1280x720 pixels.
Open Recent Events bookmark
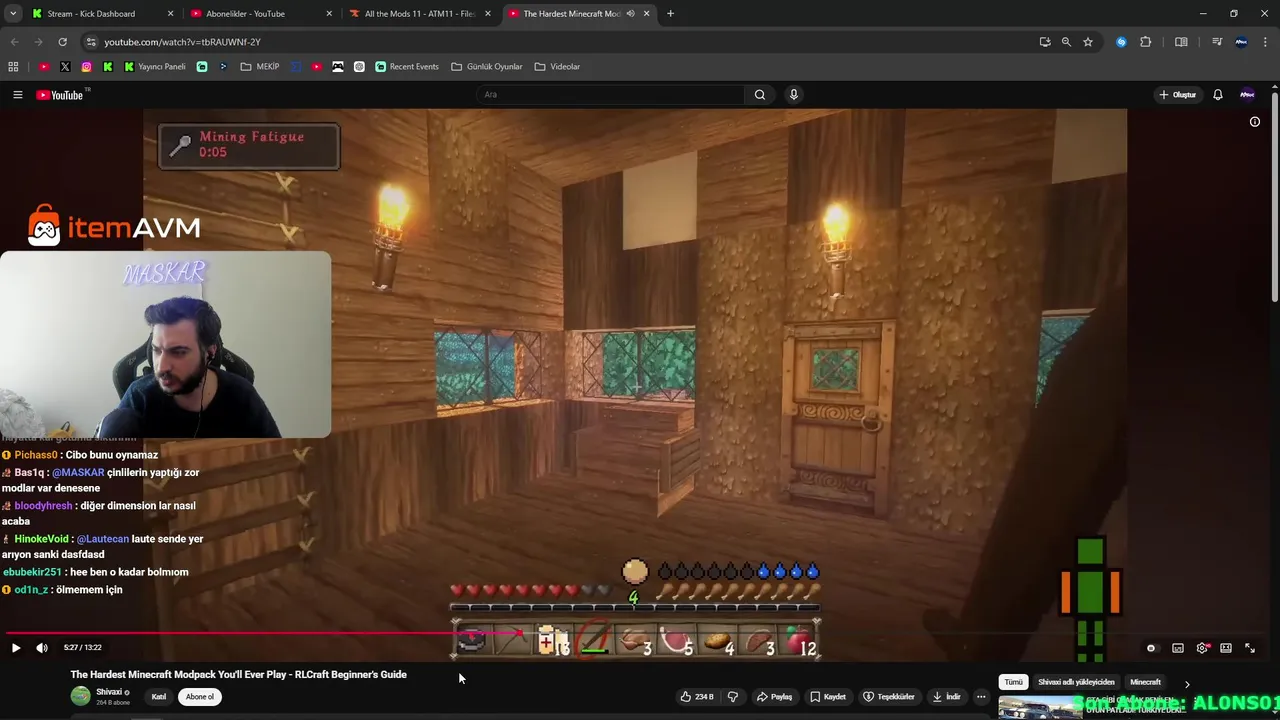[x=407, y=67]
